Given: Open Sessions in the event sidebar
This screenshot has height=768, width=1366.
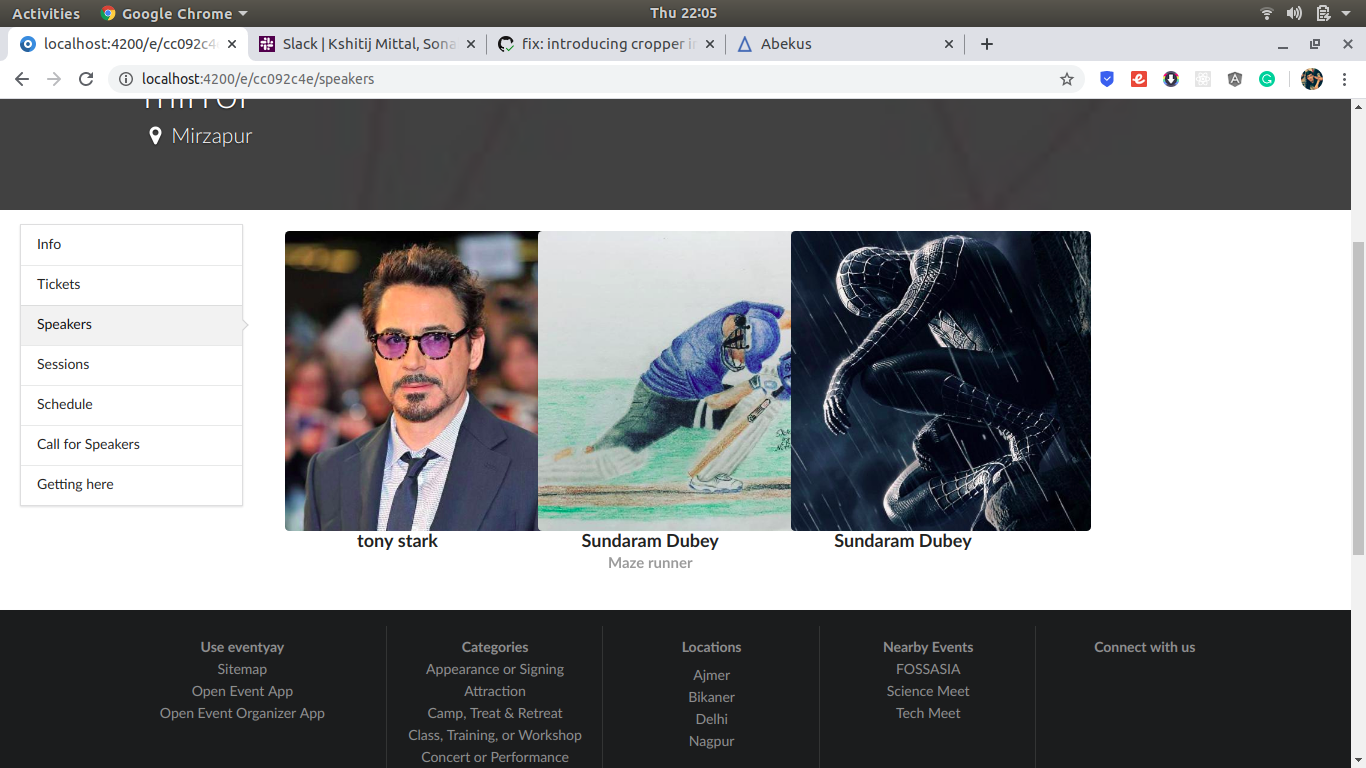Looking at the screenshot, I should [x=131, y=365].
